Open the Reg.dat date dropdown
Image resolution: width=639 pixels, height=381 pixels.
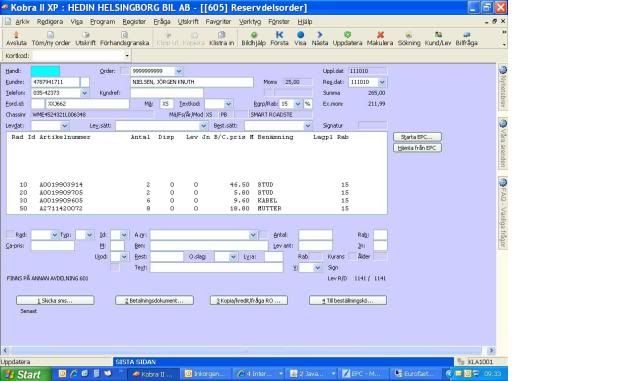381,82
